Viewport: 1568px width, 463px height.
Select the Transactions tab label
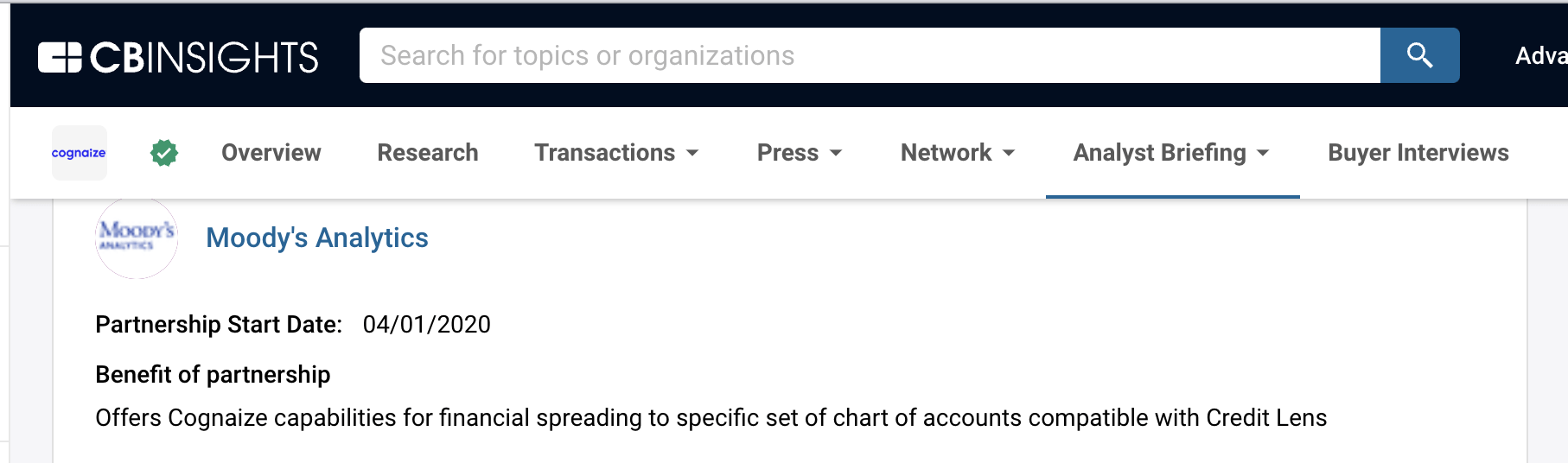coord(604,153)
